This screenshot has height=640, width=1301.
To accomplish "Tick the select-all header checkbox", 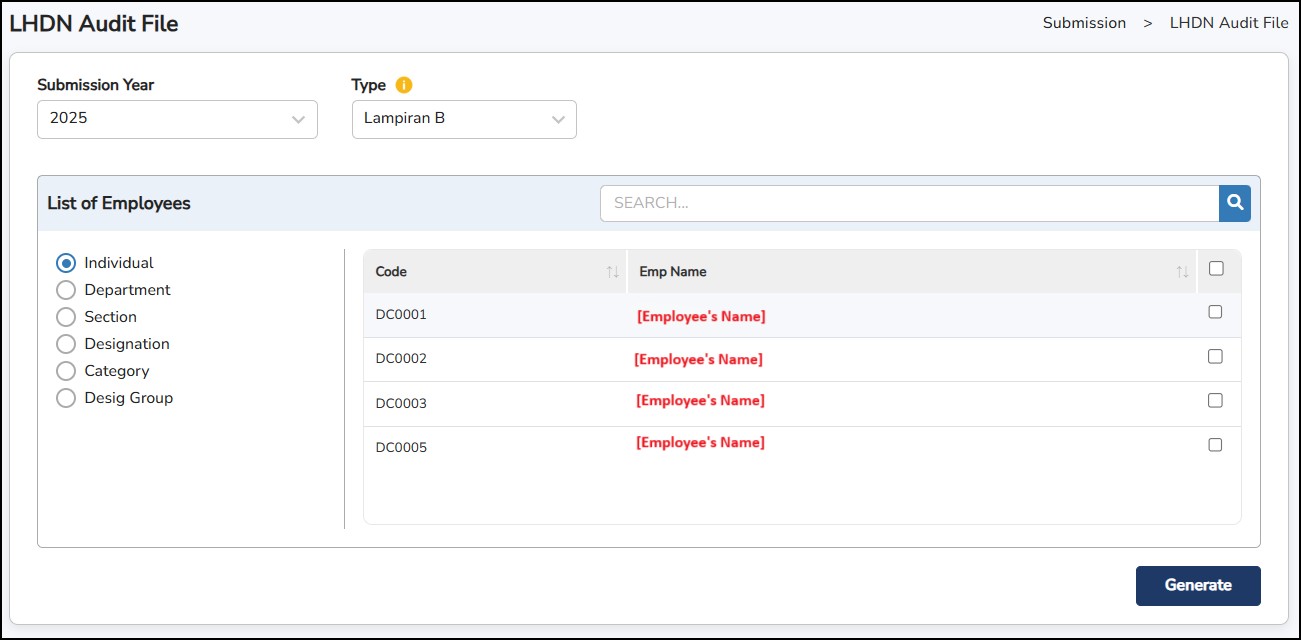I will point(1216,268).
